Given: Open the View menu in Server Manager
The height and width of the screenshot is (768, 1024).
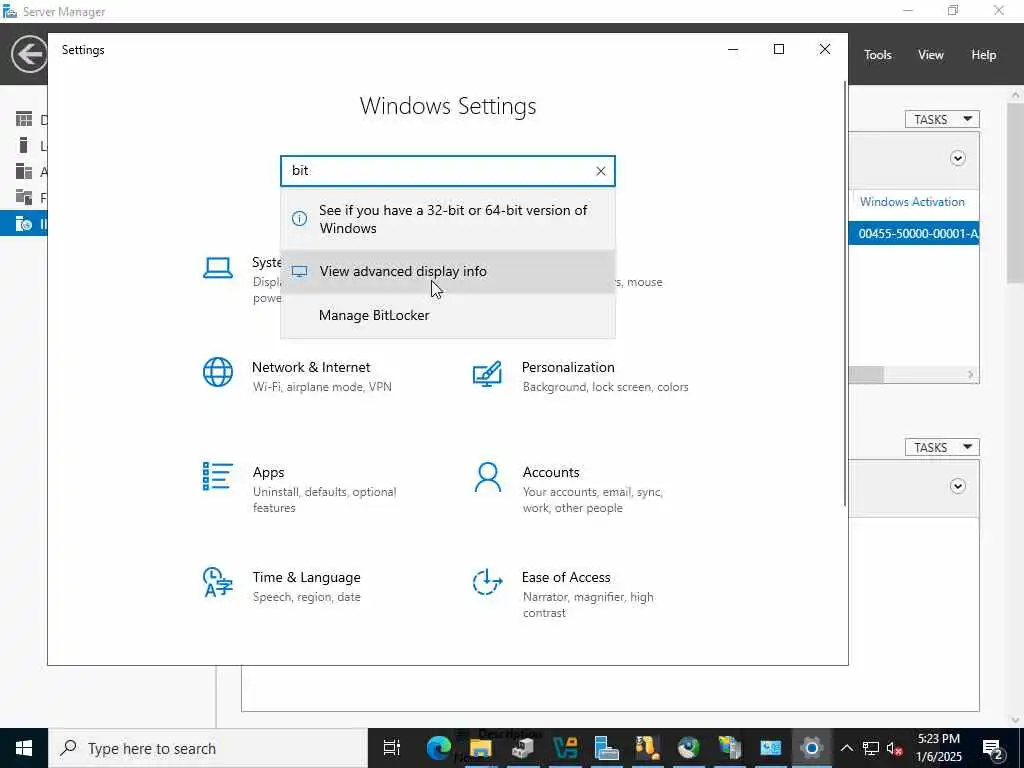Looking at the screenshot, I should point(930,55).
